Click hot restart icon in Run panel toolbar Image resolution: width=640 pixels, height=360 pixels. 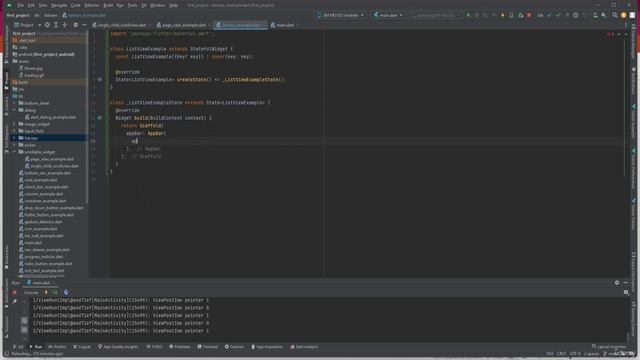(55, 292)
